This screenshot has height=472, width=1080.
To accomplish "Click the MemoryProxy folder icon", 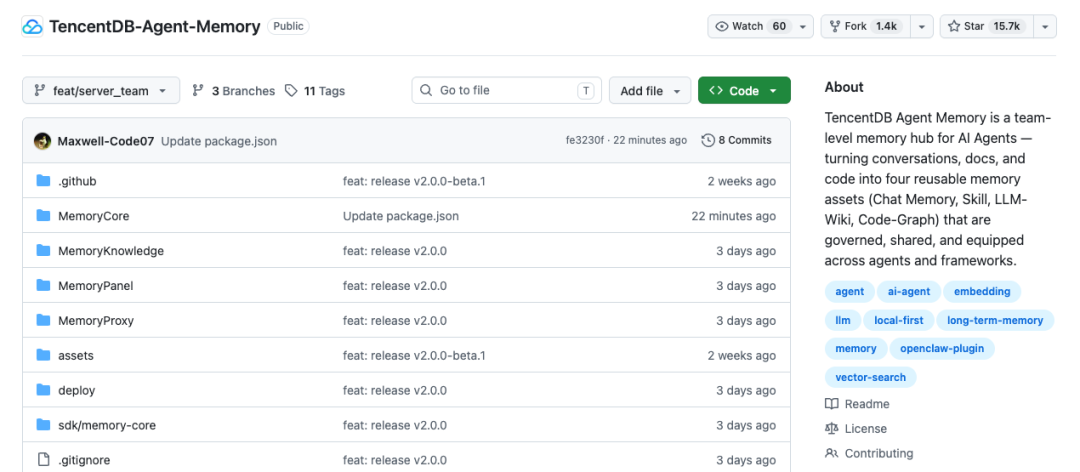I will click(43, 320).
